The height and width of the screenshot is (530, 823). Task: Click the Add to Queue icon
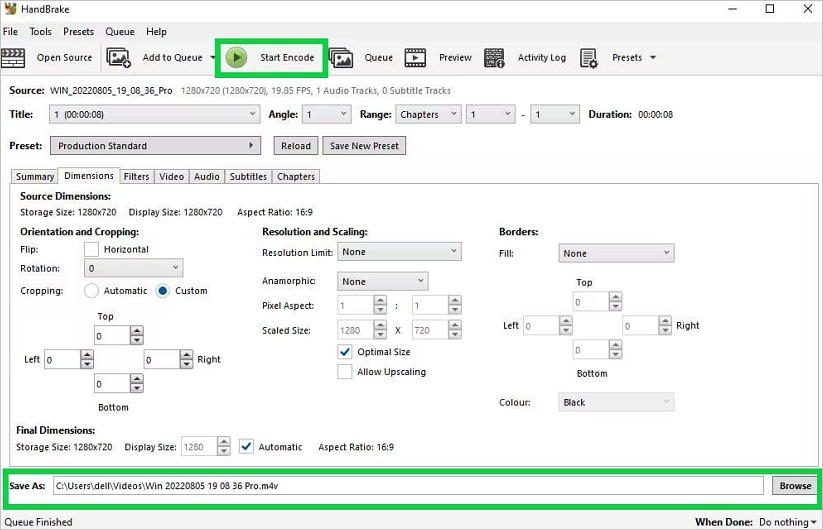coord(119,58)
